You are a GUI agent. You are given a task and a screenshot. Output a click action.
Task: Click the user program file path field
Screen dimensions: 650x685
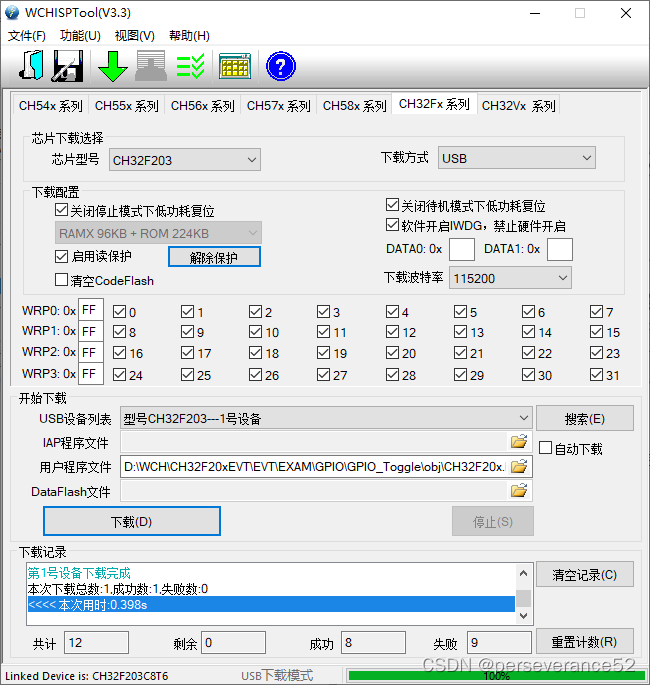(x=314, y=467)
